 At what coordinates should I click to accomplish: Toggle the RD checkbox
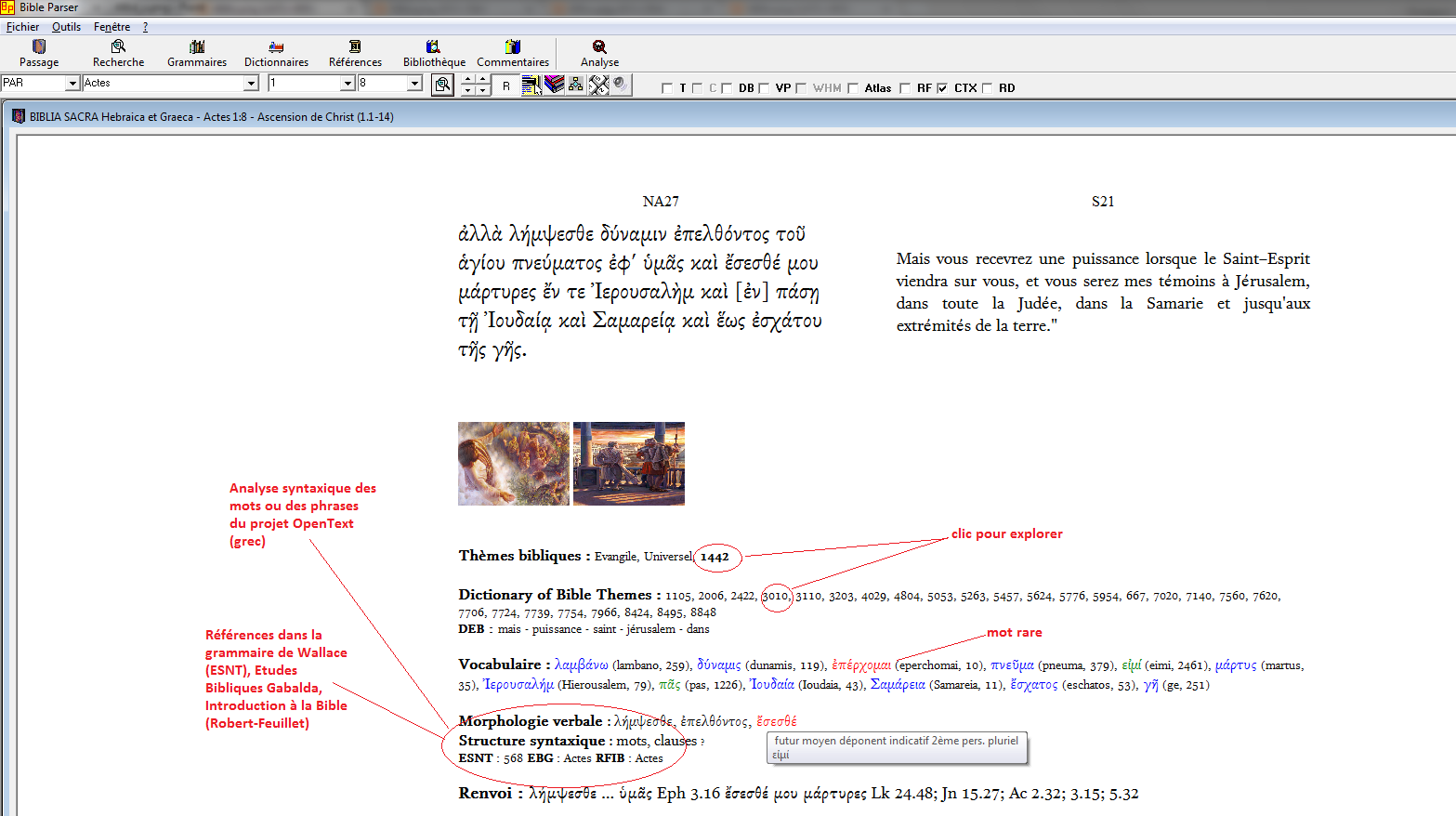click(x=987, y=88)
